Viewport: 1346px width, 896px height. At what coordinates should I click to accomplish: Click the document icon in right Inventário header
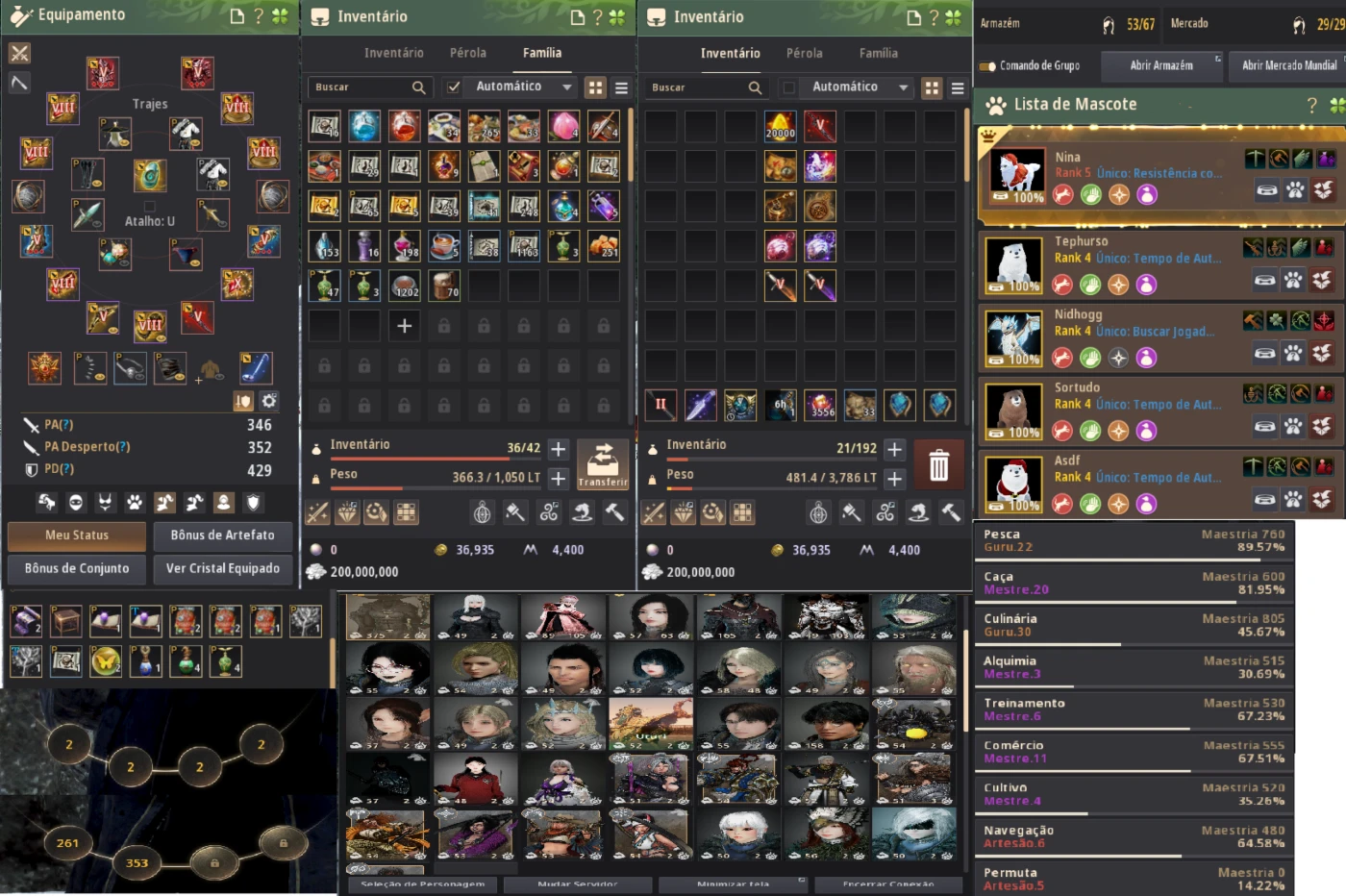click(913, 17)
